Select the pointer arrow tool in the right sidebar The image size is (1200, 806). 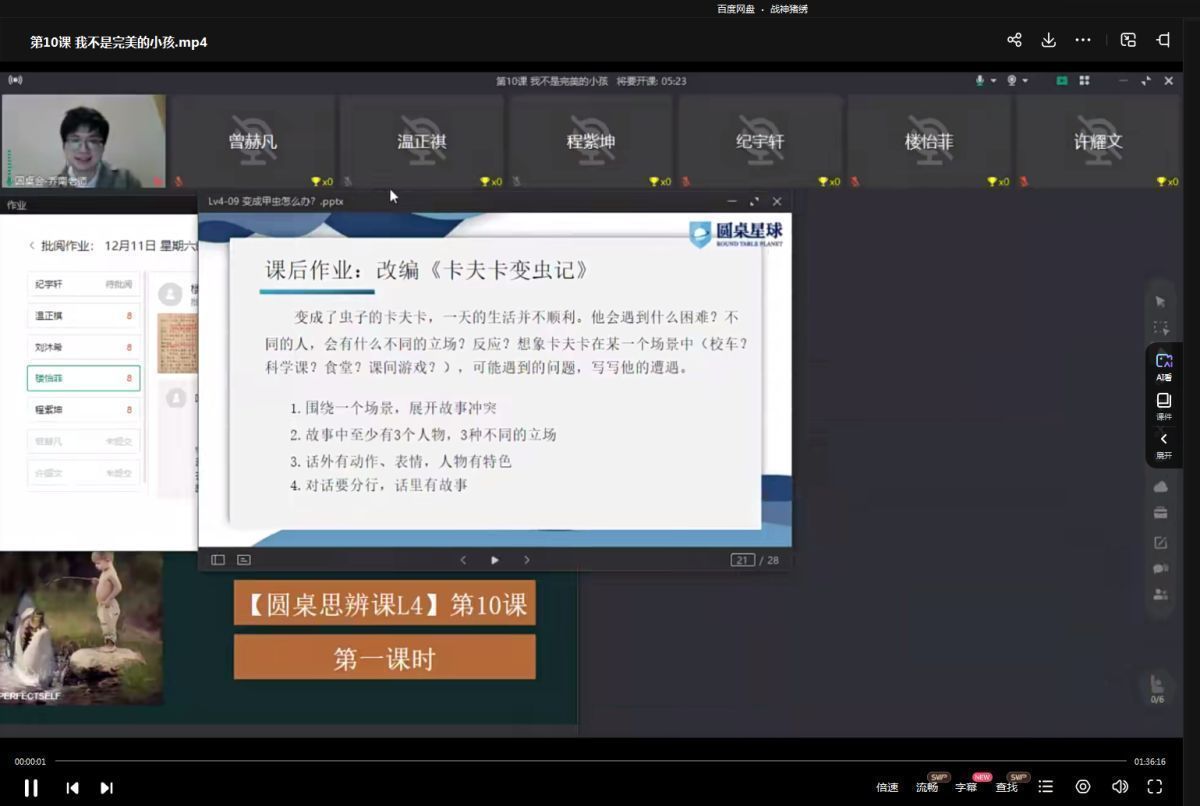coord(1160,301)
